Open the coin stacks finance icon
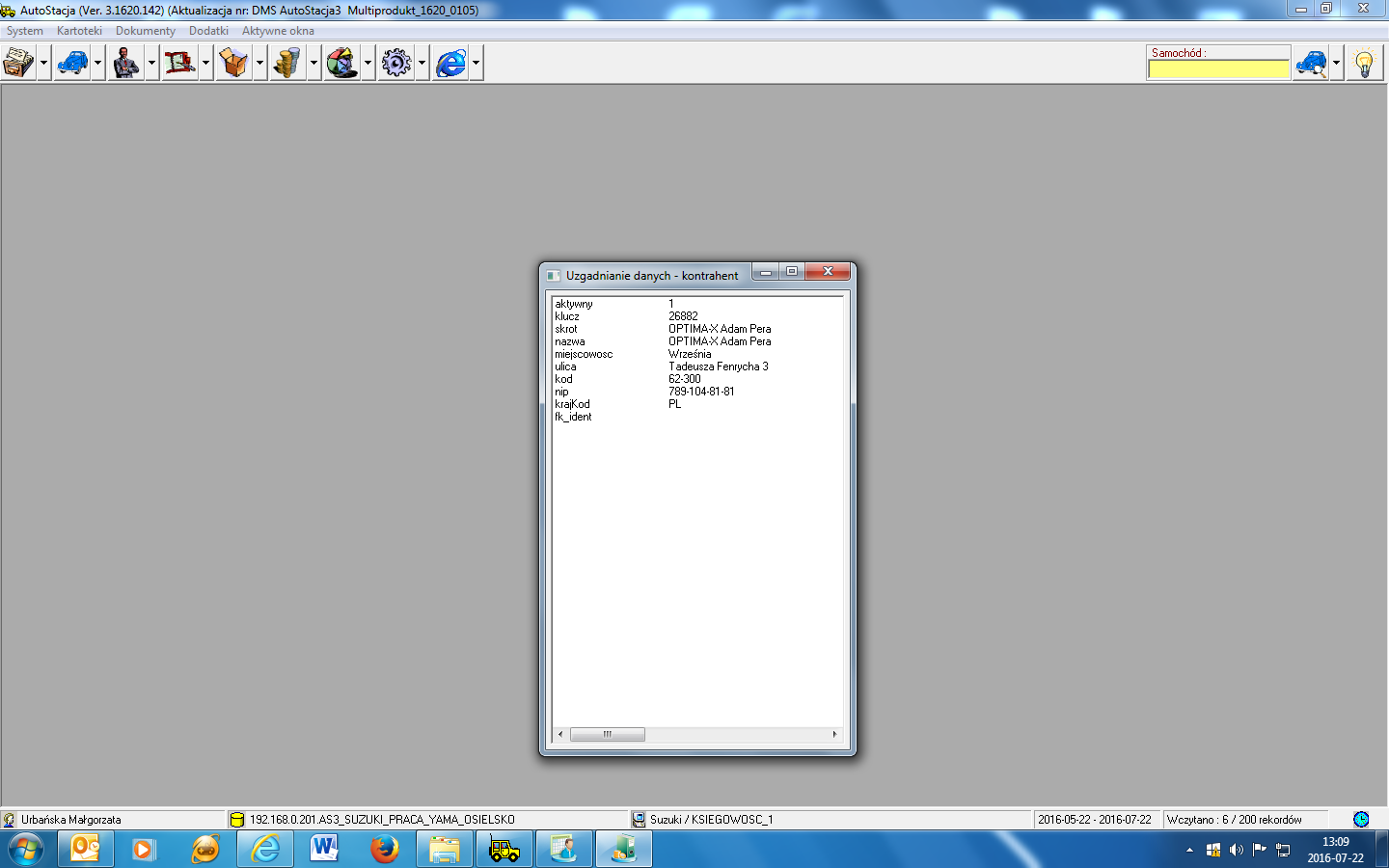The height and width of the screenshot is (868, 1389). point(288,64)
